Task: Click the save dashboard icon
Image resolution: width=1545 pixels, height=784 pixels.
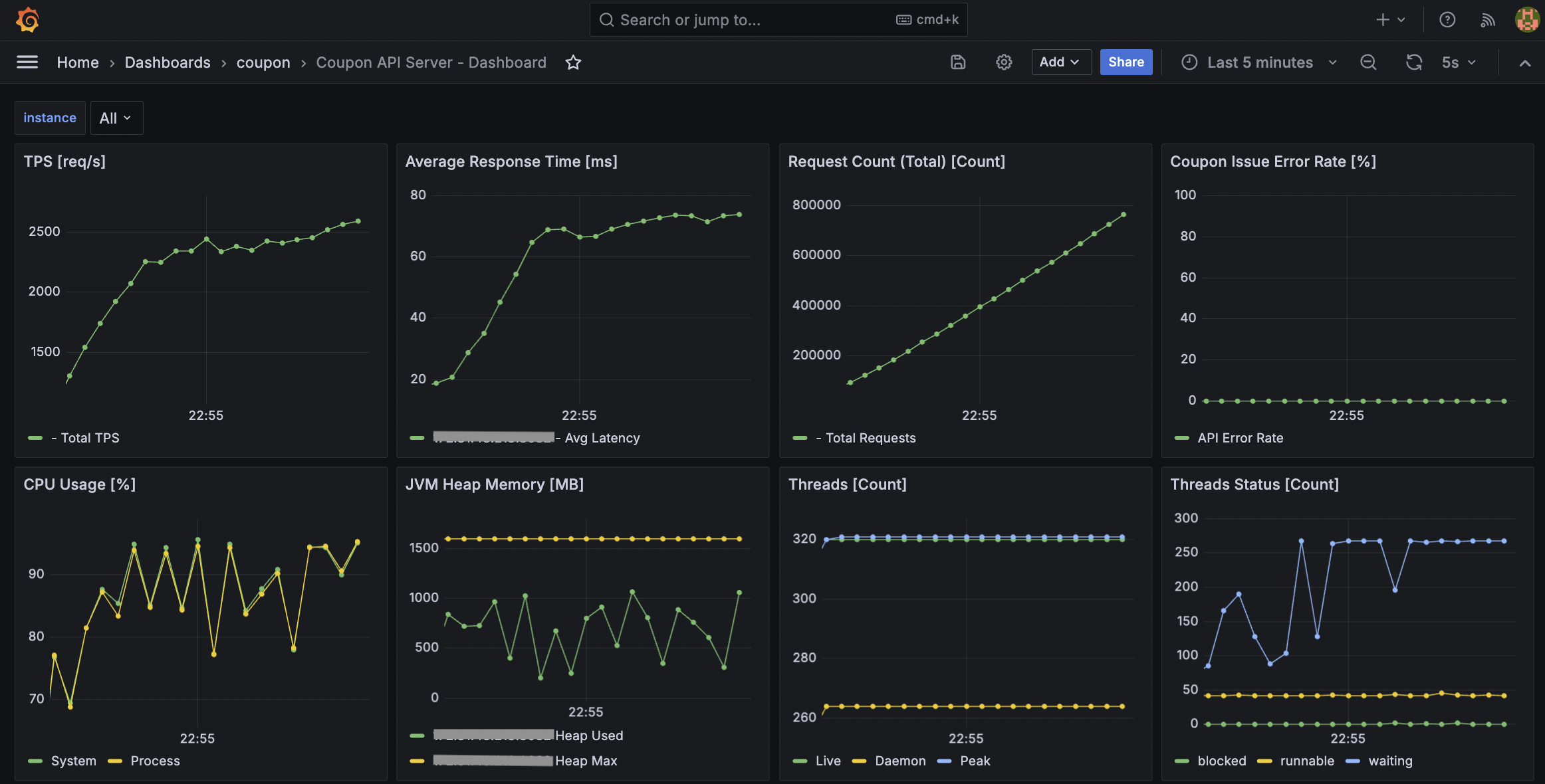Action: click(958, 62)
